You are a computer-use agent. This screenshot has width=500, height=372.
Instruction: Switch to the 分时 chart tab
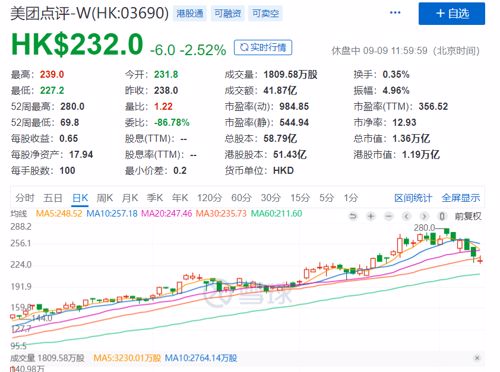pos(25,198)
